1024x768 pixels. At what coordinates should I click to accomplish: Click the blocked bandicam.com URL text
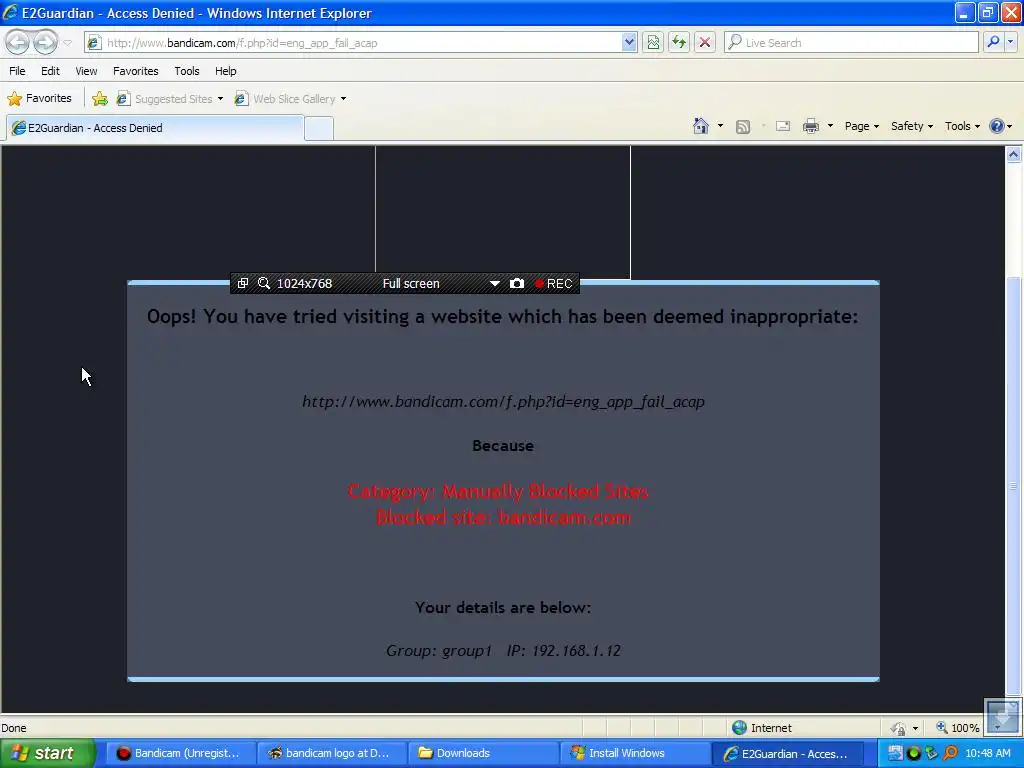point(504,402)
